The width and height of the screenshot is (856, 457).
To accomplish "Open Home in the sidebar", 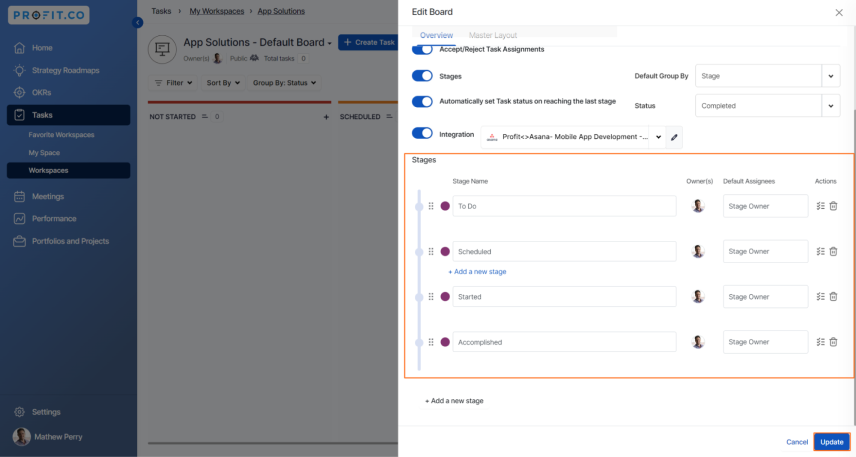I will click(41, 48).
